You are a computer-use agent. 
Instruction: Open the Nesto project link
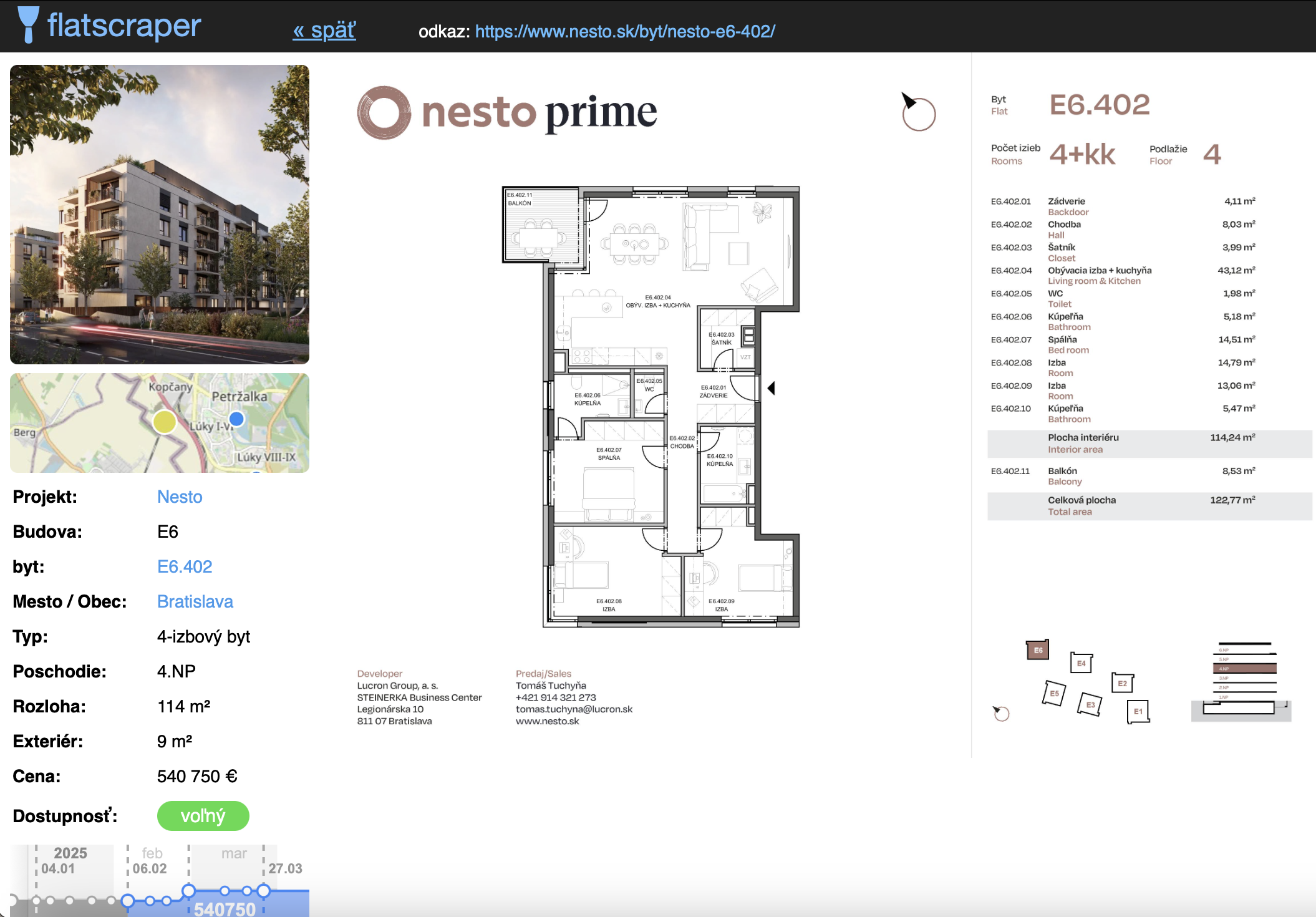180,497
